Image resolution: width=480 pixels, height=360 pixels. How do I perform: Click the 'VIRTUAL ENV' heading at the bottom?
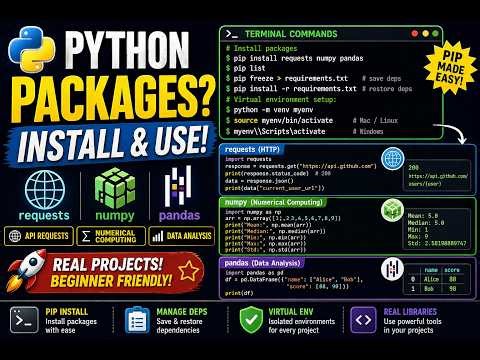(x=291, y=312)
